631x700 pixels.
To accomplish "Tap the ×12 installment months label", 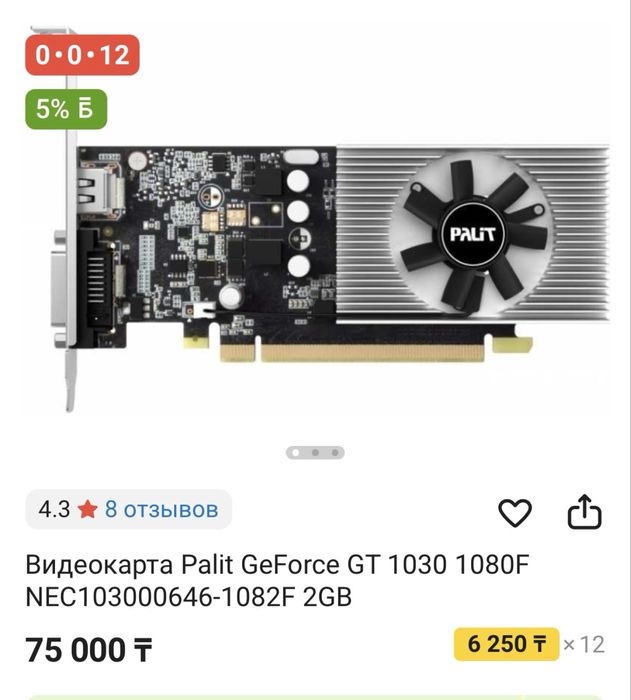I will (x=584, y=644).
